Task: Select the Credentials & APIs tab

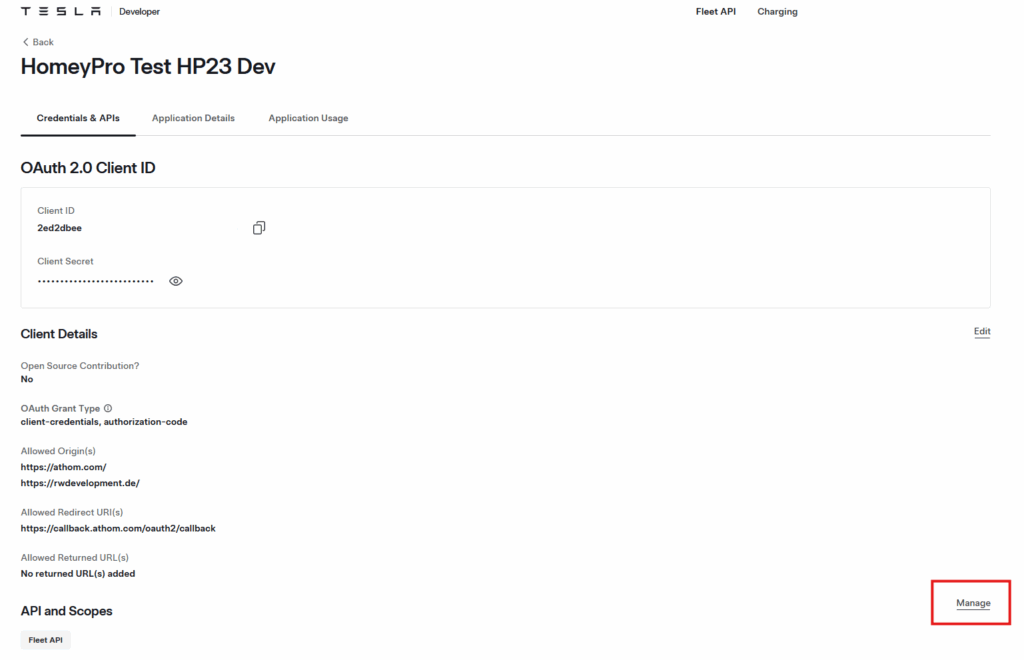Action: 78,118
